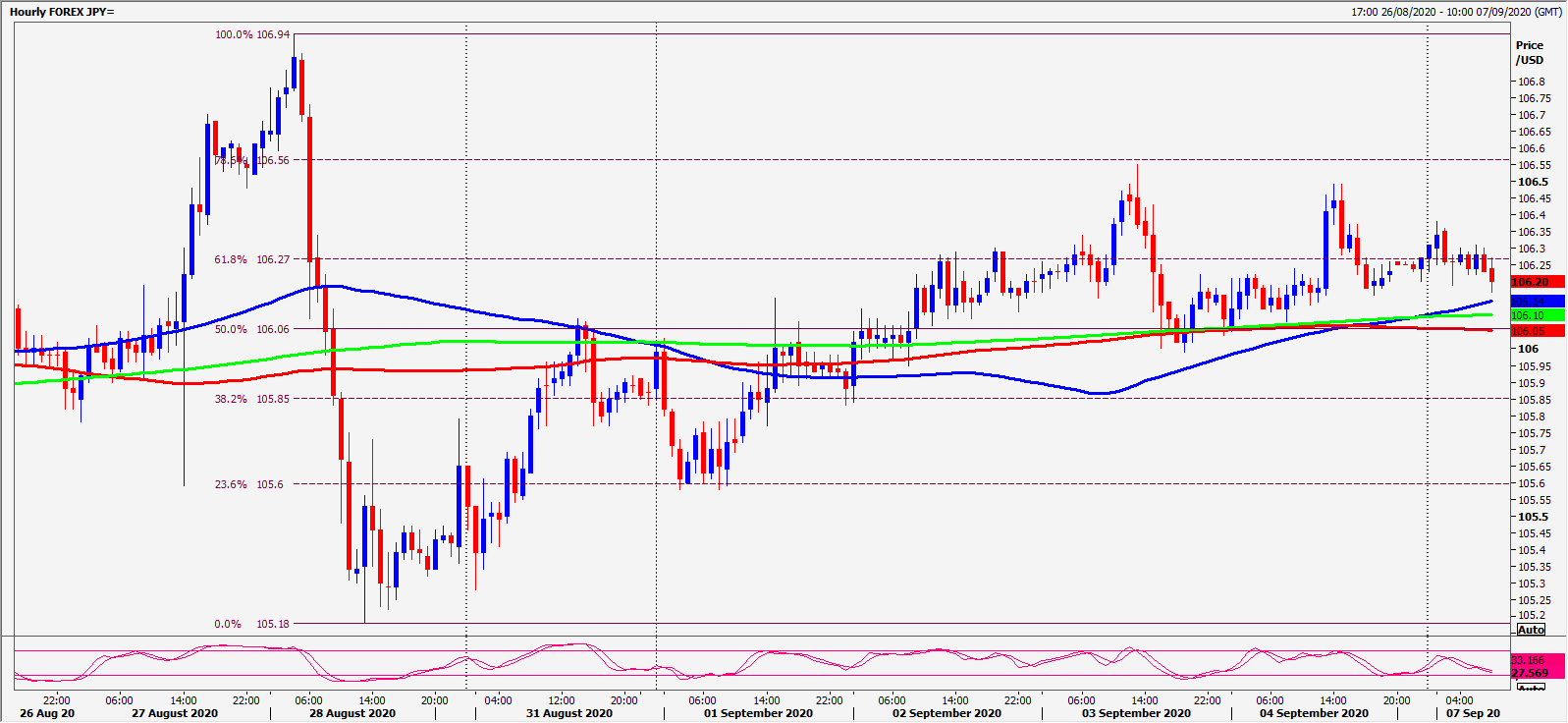Click the 105.7 price axis value

tap(1532, 450)
